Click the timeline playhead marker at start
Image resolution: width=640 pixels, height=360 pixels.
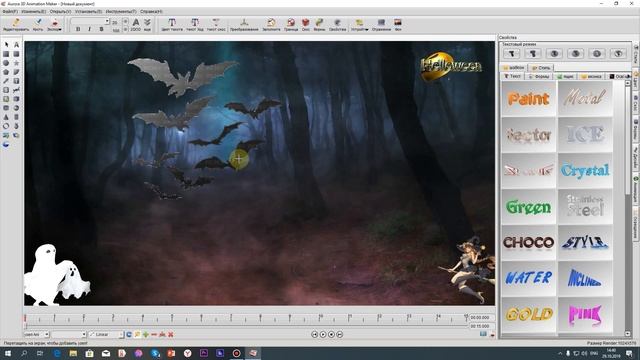[x=25, y=318]
